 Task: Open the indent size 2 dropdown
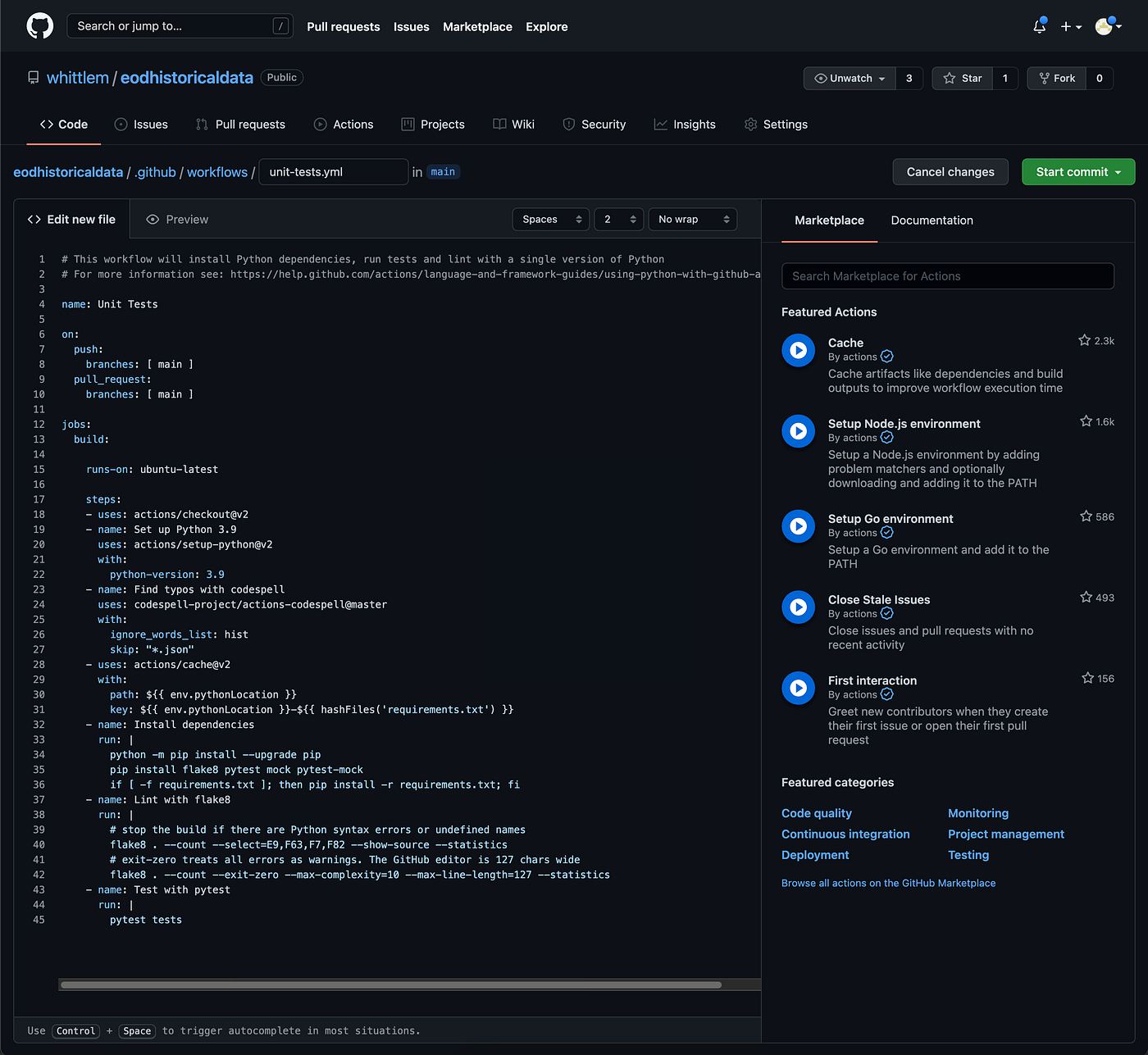(619, 220)
